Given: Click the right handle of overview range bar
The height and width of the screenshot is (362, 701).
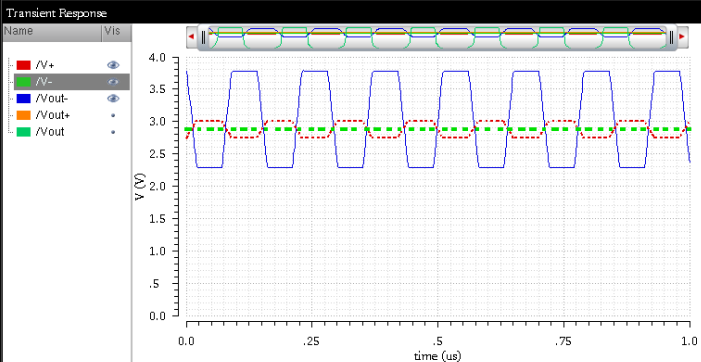Looking at the screenshot, I should pos(671,38).
